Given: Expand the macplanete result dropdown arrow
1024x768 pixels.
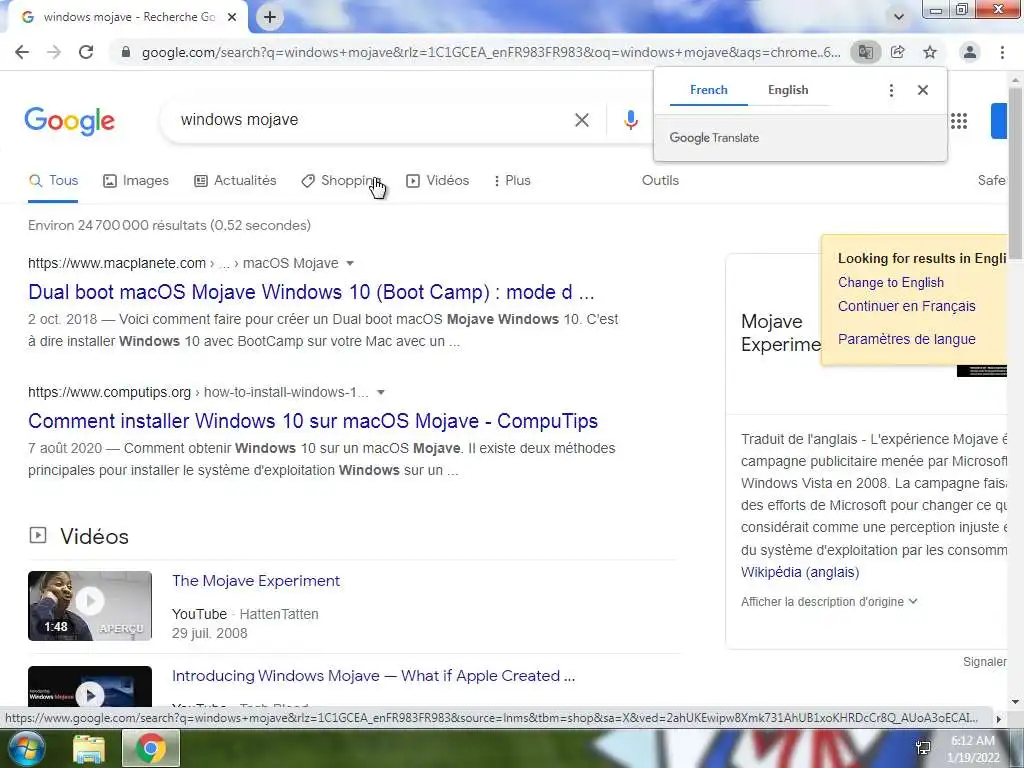Looking at the screenshot, I should tap(350, 263).
